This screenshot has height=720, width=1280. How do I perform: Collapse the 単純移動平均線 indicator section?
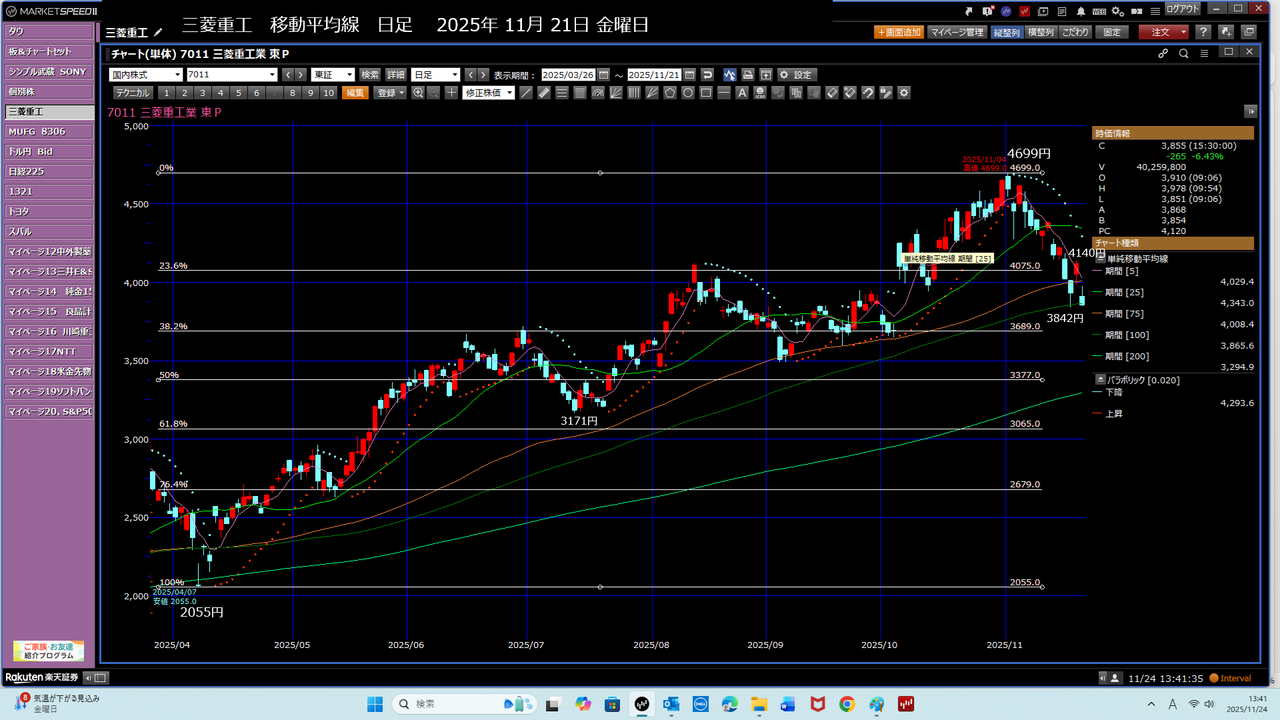tap(1100, 259)
